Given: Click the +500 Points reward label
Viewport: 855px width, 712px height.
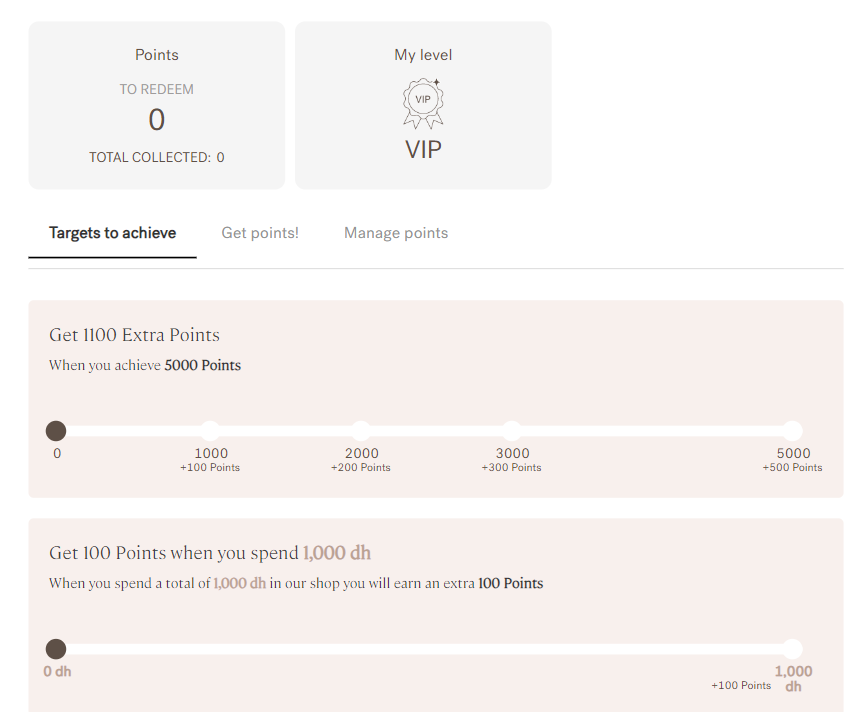Looking at the screenshot, I should click(792, 468).
